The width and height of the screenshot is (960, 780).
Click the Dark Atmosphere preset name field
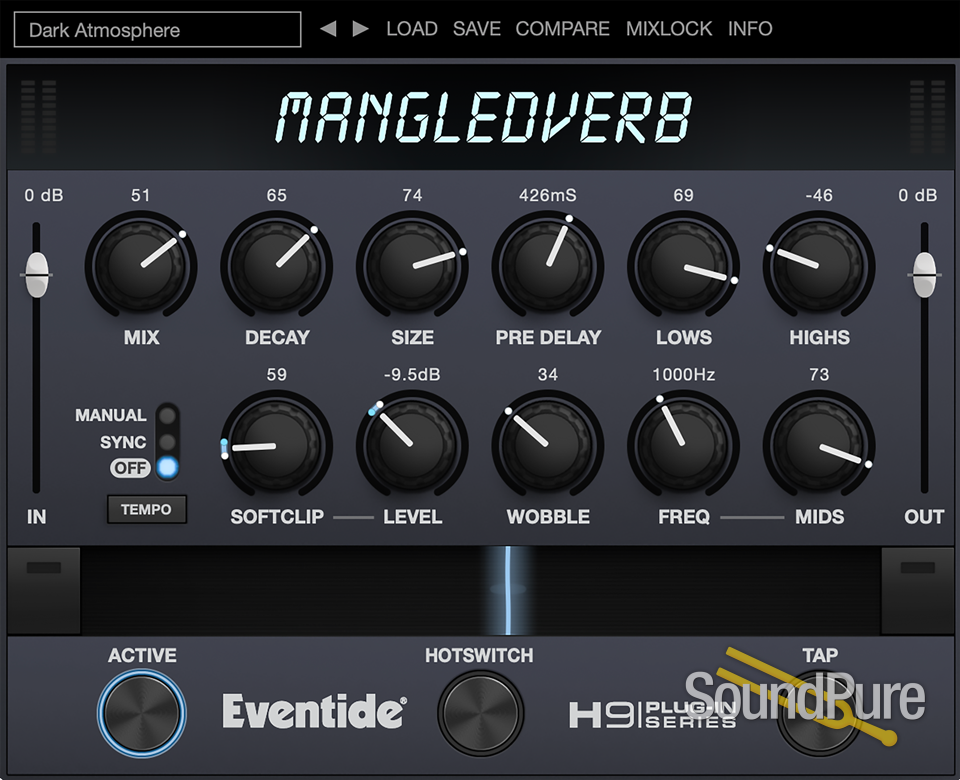point(157,29)
